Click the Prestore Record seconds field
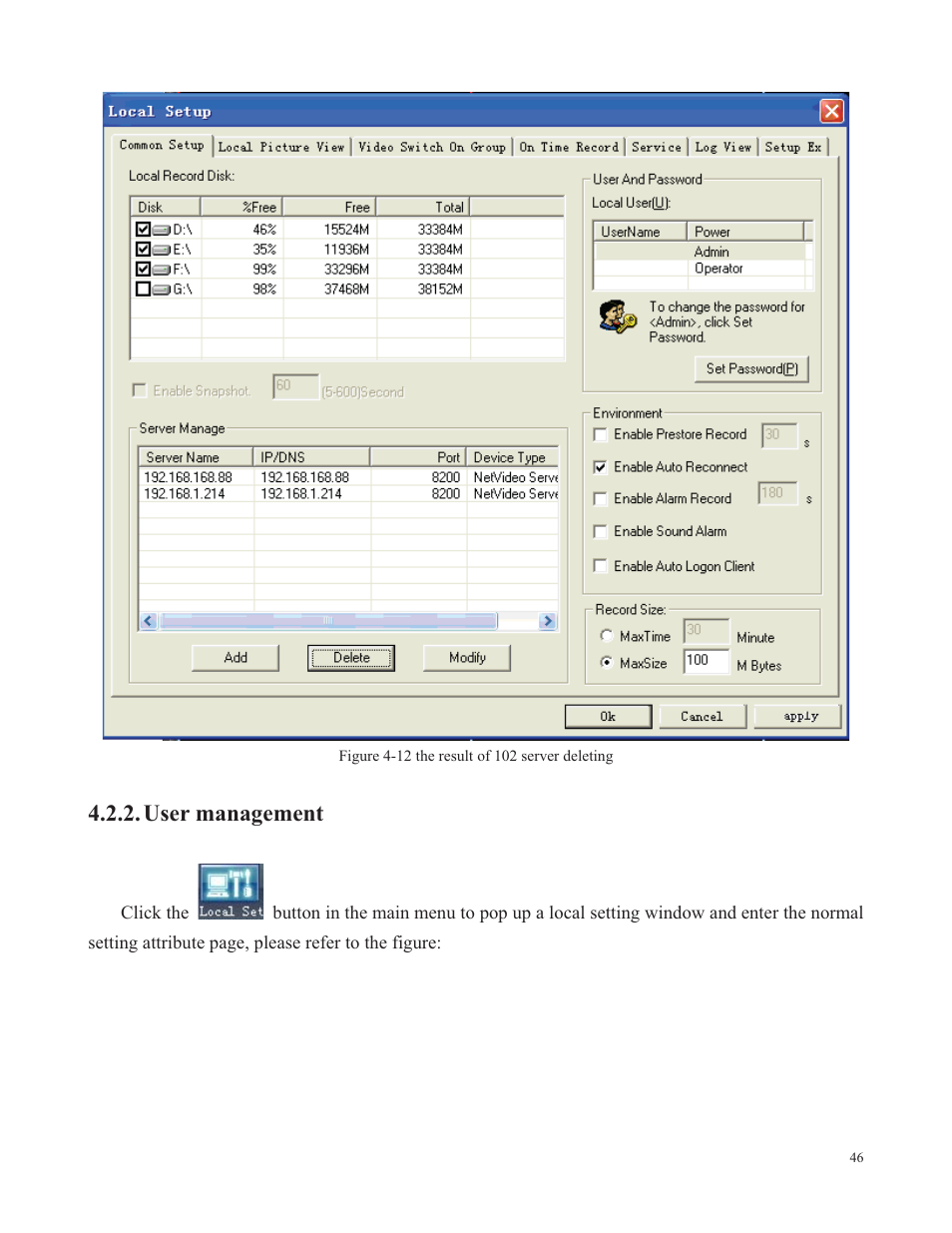The image size is (952, 1233). click(778, 435)
